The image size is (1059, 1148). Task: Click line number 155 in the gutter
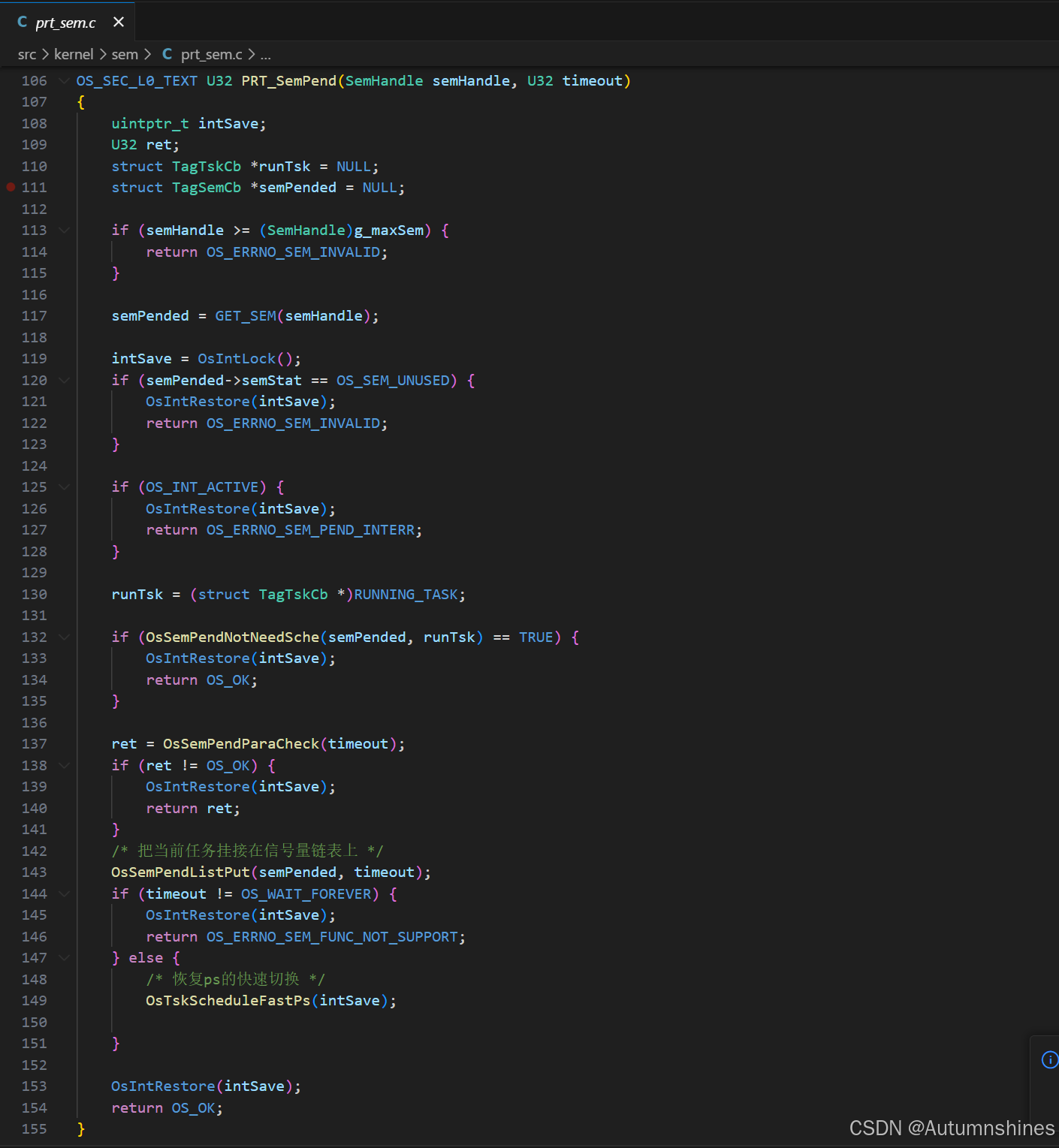click(x=34, y=1128)
